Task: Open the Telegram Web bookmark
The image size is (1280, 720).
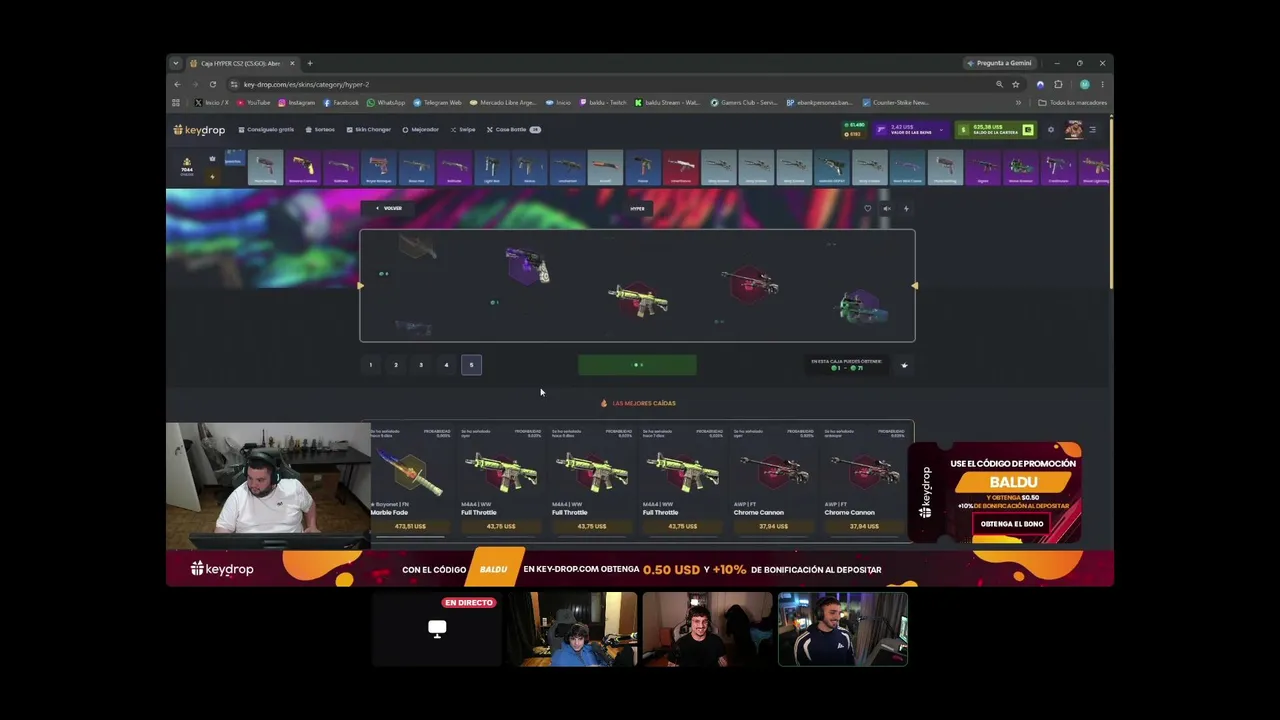Action: [x=438, y=103]
